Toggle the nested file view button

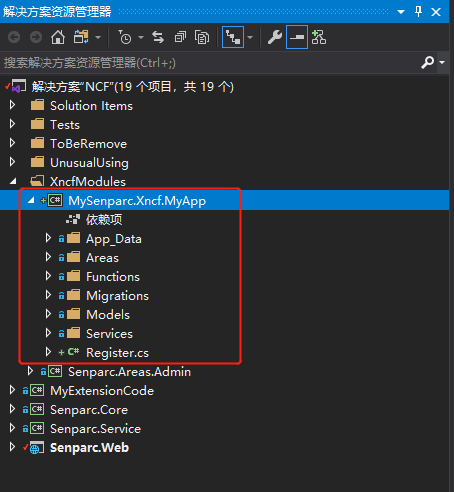click(233, 37)
